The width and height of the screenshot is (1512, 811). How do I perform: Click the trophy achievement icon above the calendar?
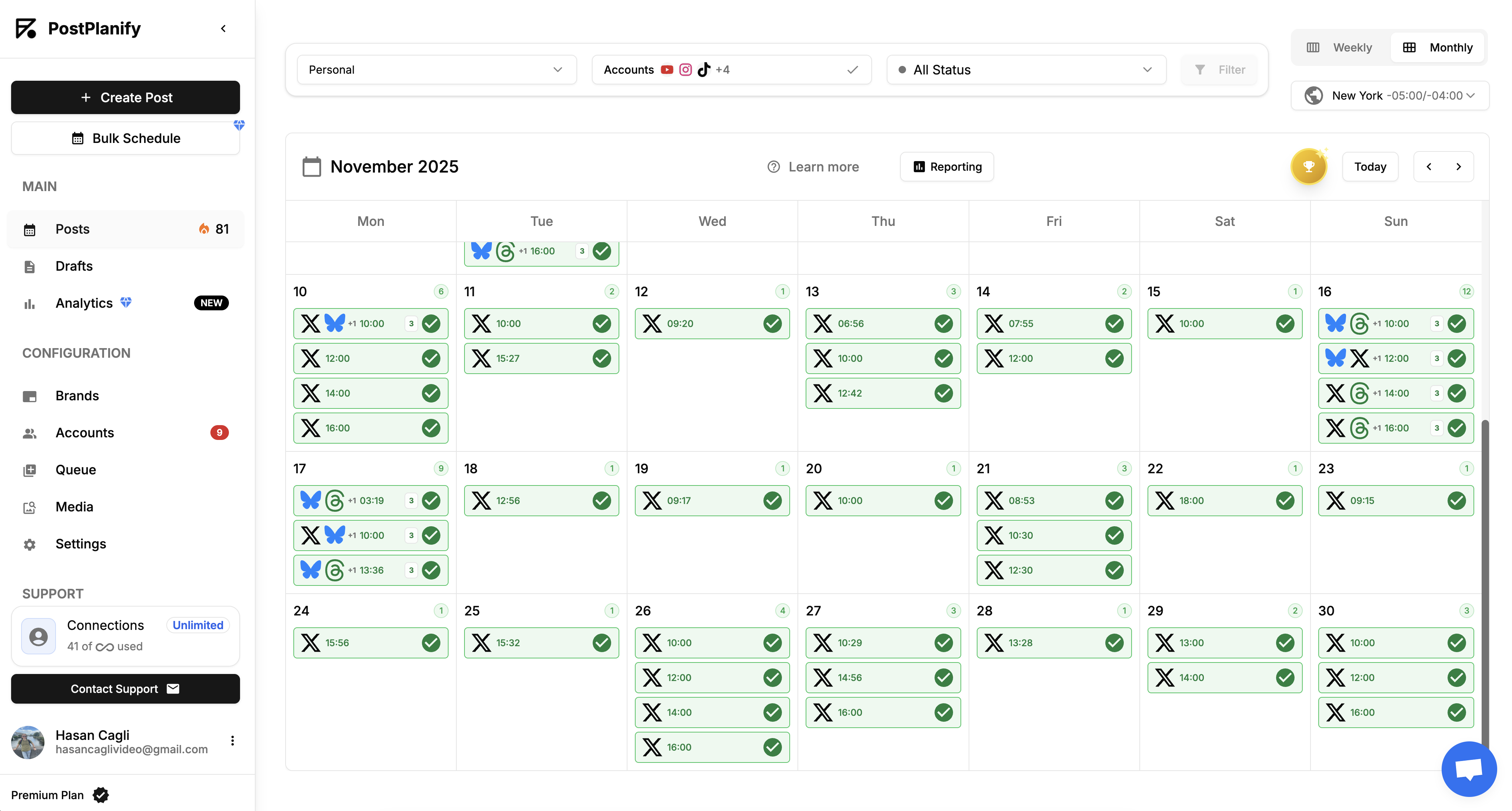(x=1309, y=166)
